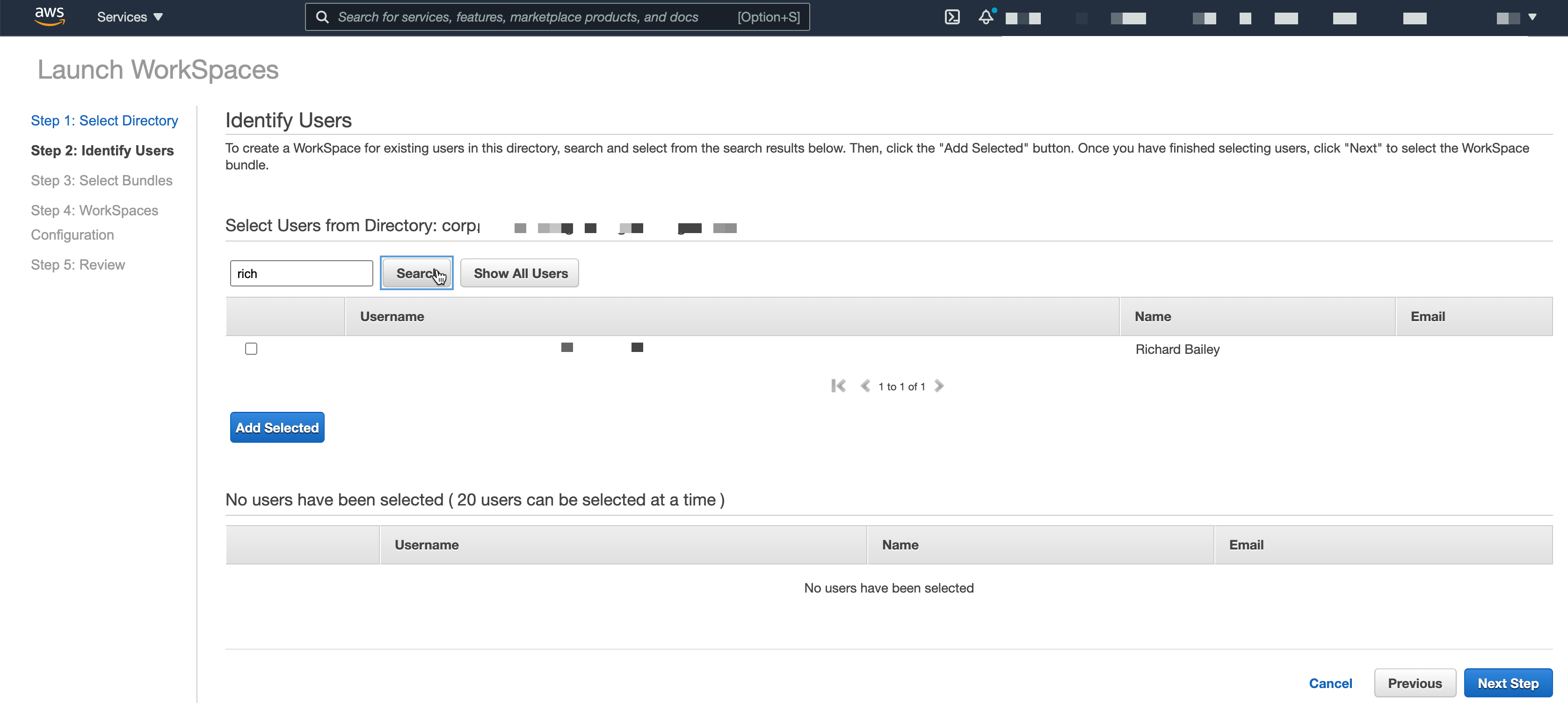The image size is (1568, 703).
Task: Click Show All Users button
Action: pyautogui.click(x=520, y=273)
